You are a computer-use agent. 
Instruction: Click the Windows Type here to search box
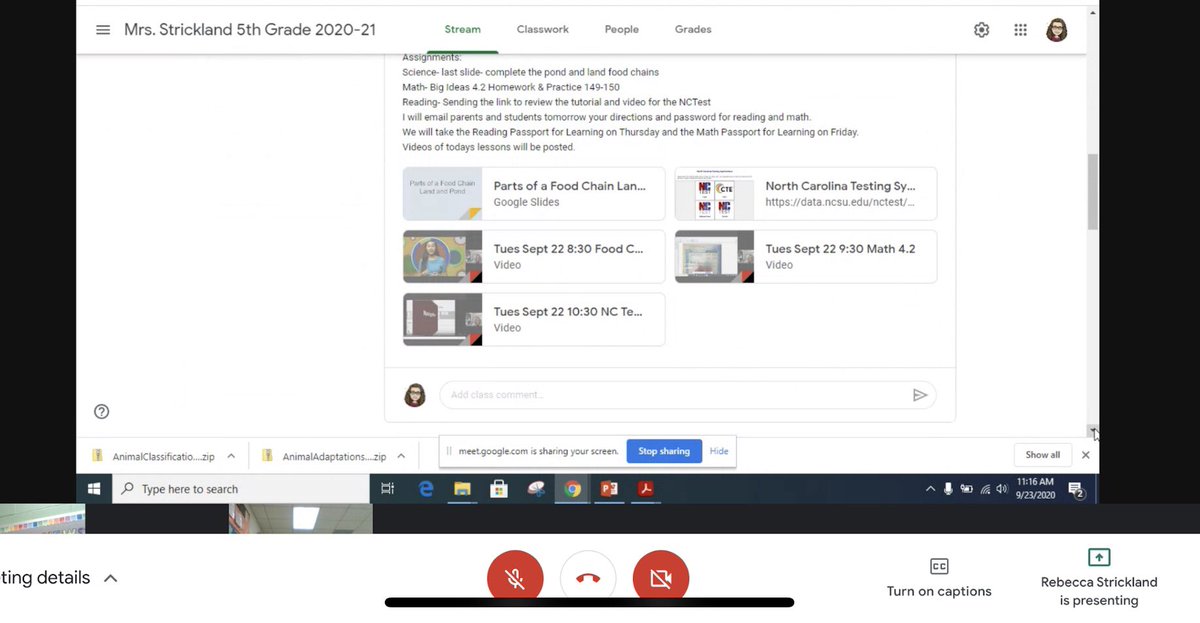[x=240, y=489]
